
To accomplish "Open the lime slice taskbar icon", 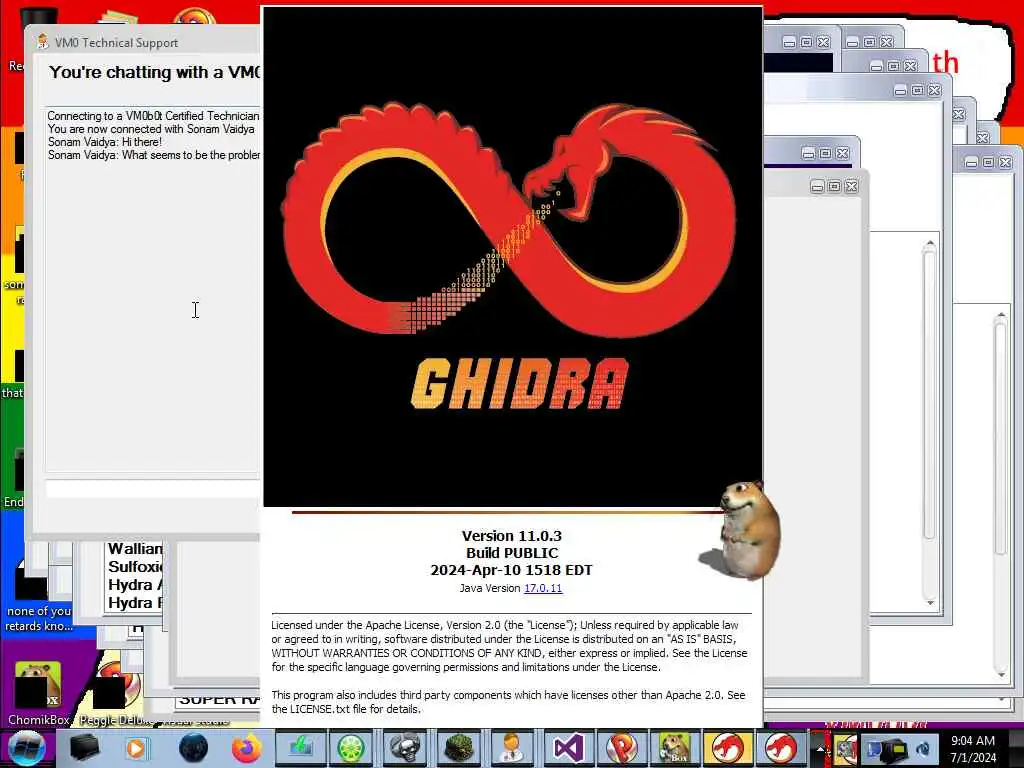I will coord(351,748).
